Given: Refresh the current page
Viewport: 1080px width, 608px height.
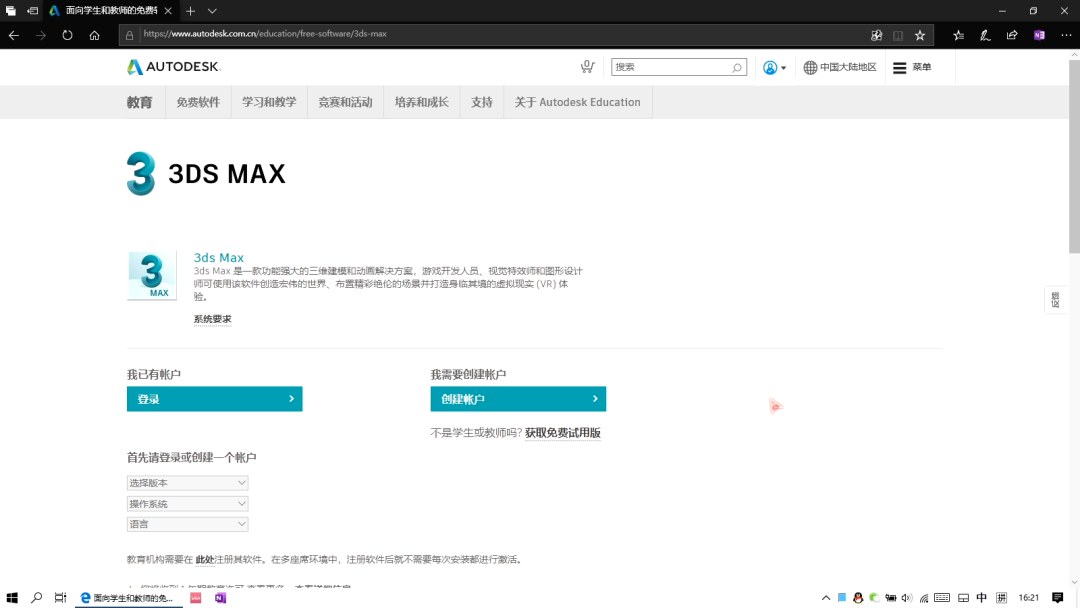Looking at the screenshot, I should pos(67,35).
